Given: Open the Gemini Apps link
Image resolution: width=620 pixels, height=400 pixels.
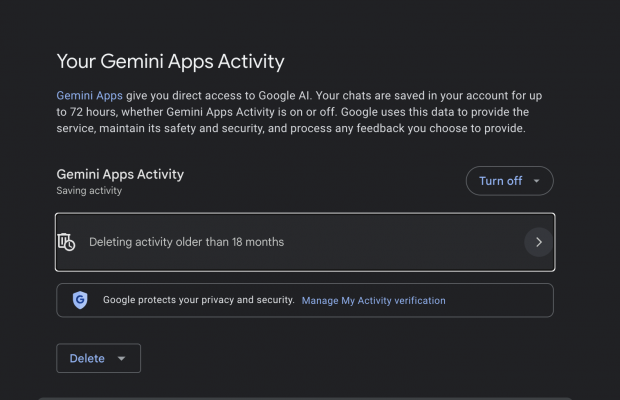Looking at the screenshot, I should [89, 94].
